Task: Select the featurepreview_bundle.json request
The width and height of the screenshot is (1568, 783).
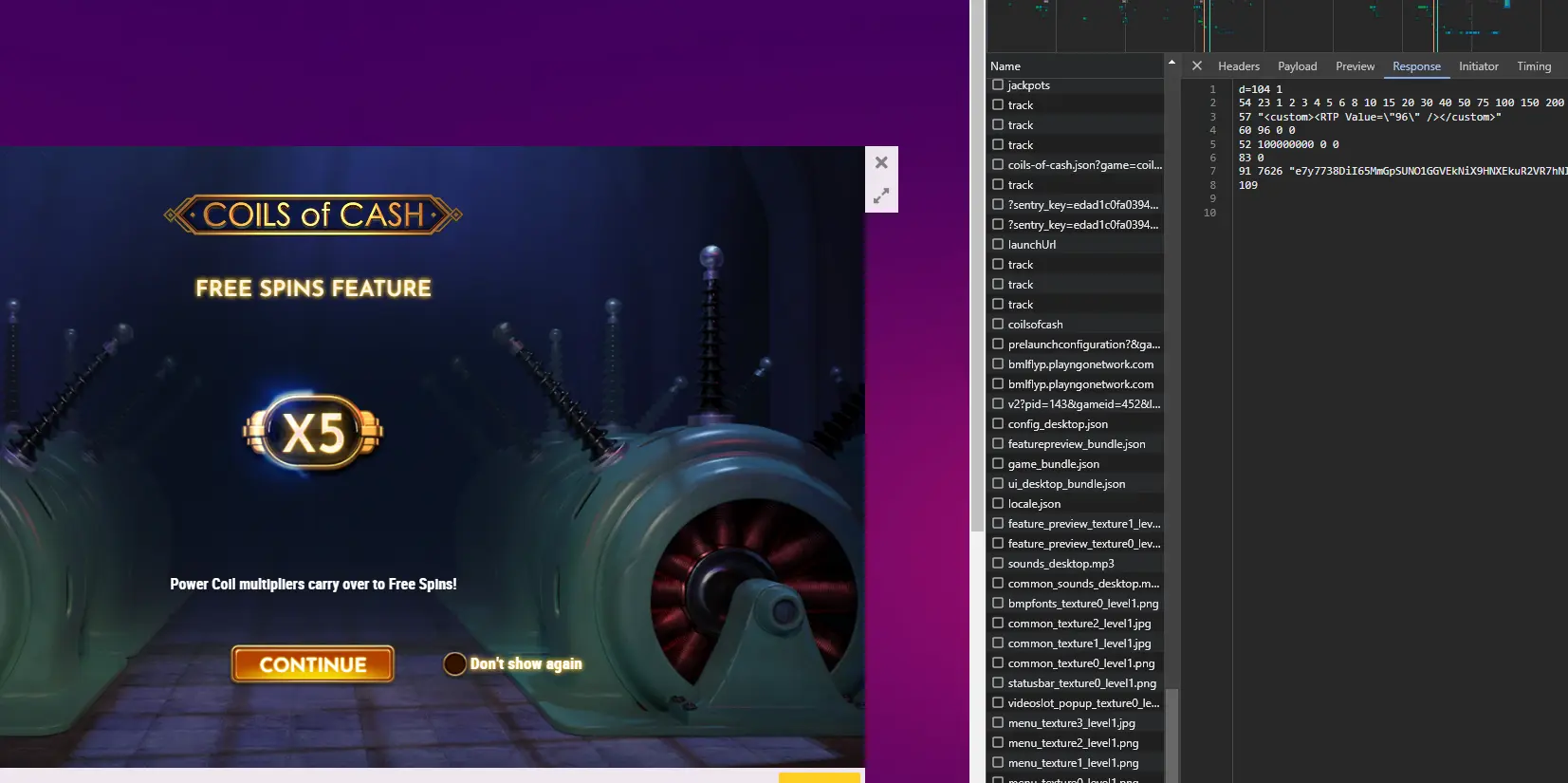Action: click(1075, 444)
